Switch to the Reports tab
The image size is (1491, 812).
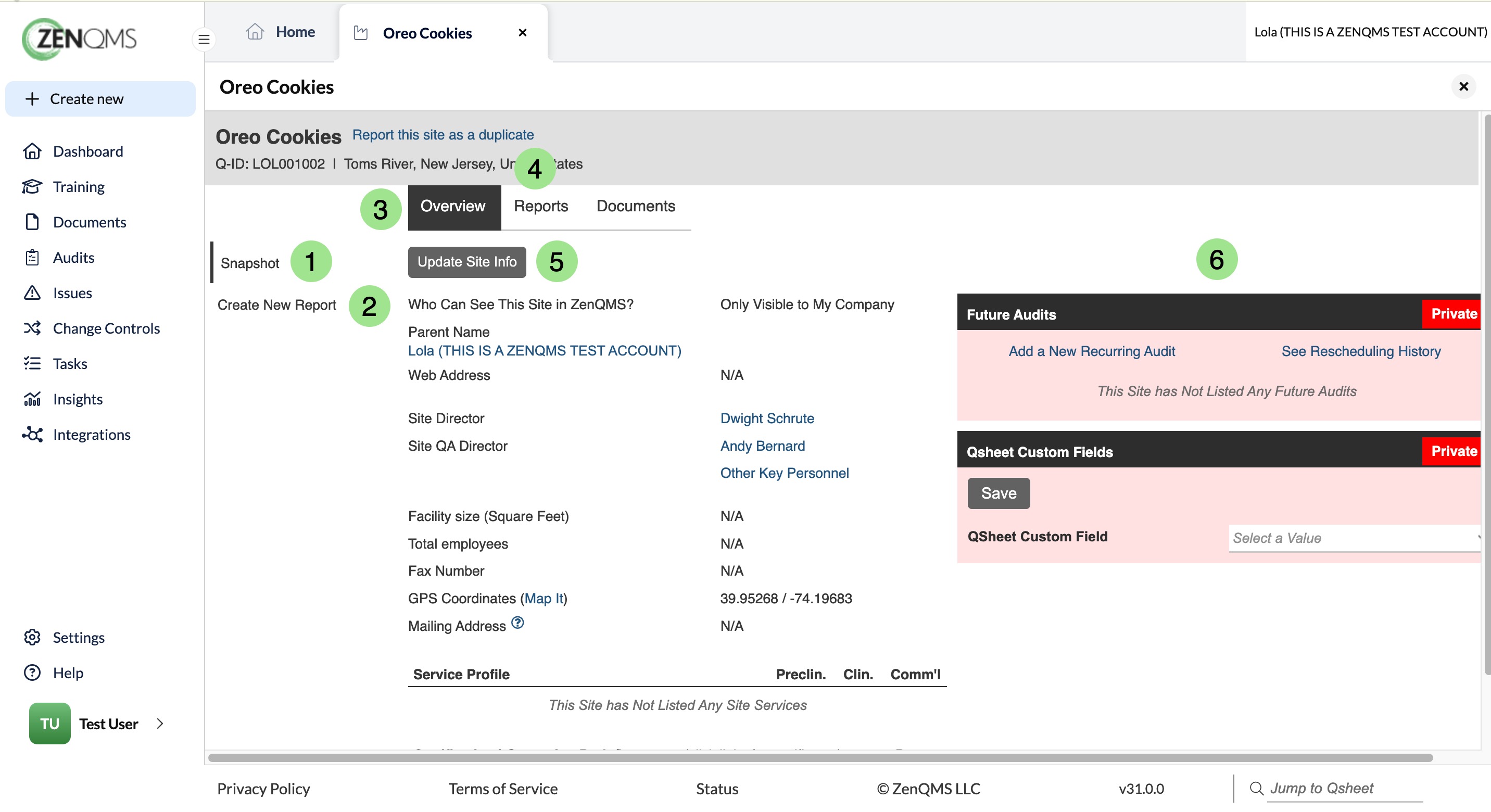point(540,207)
